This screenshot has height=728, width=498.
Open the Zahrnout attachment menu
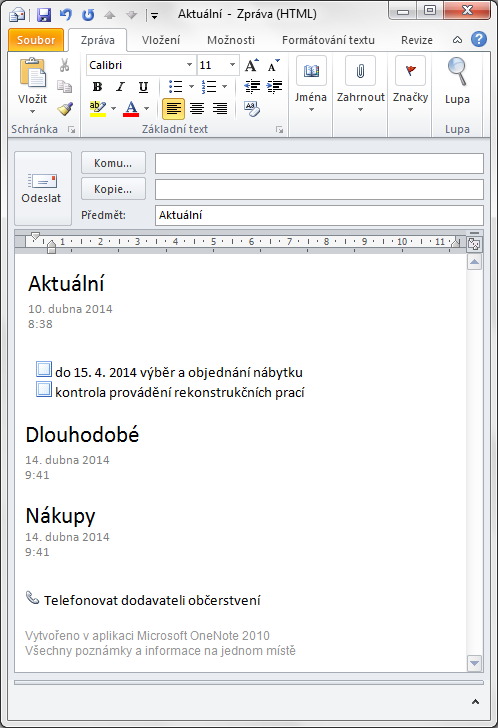[x=361, y=84]
